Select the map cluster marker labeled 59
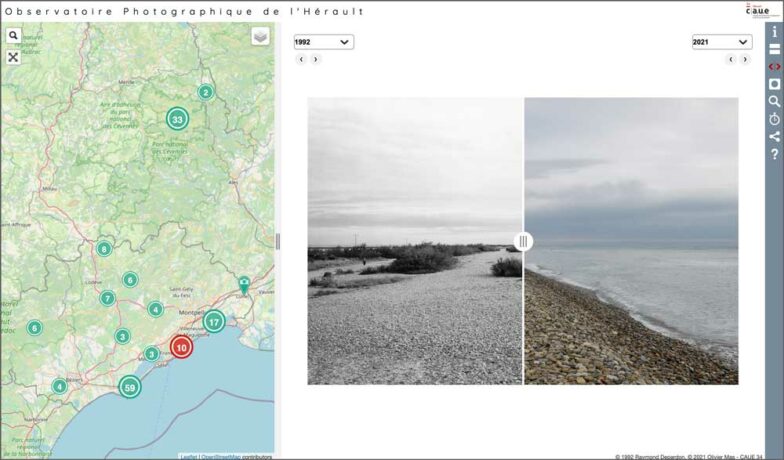The height and width of the screenshot is (460, 784). 130,386
